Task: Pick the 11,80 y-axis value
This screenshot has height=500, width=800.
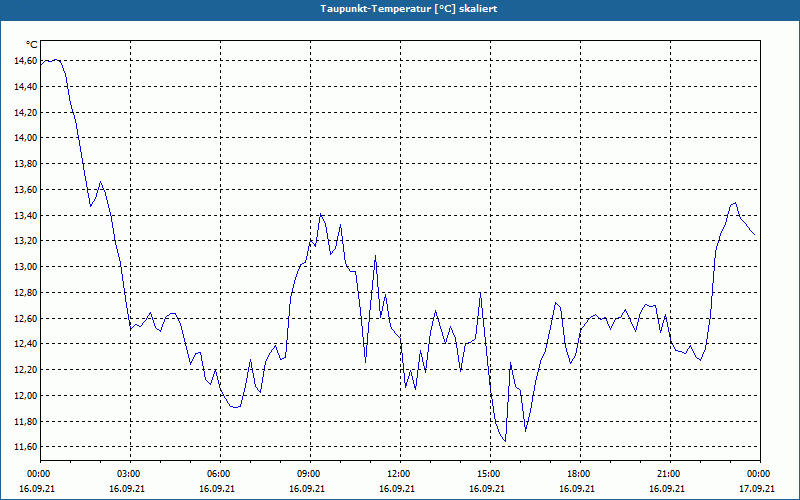Action: (x=26, y=421)
